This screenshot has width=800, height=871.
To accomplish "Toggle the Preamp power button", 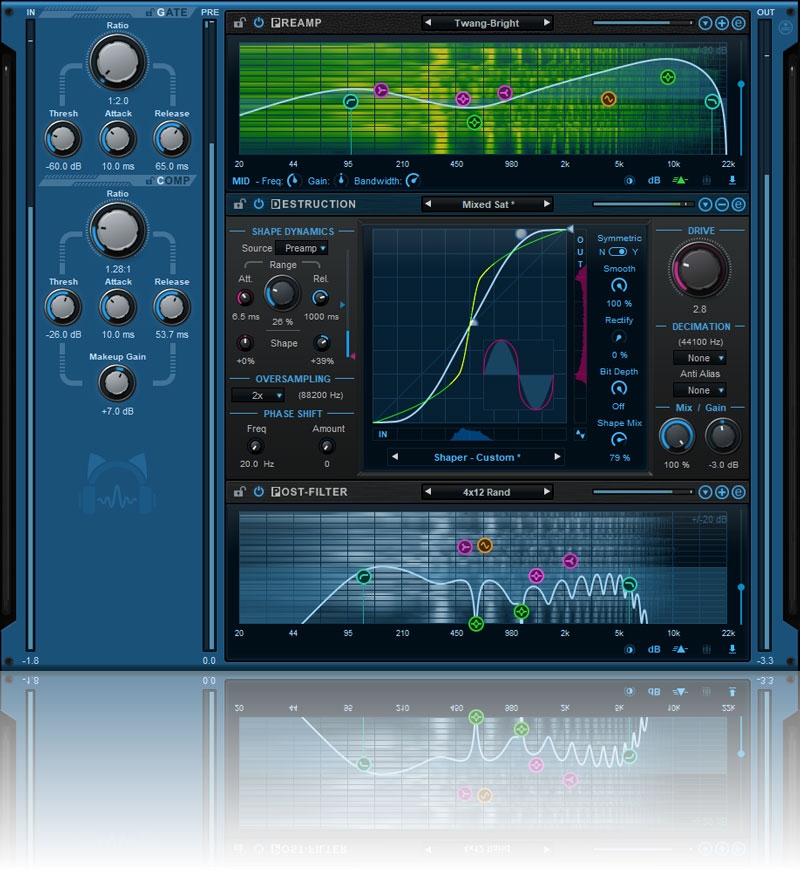I will coord(258,22).
